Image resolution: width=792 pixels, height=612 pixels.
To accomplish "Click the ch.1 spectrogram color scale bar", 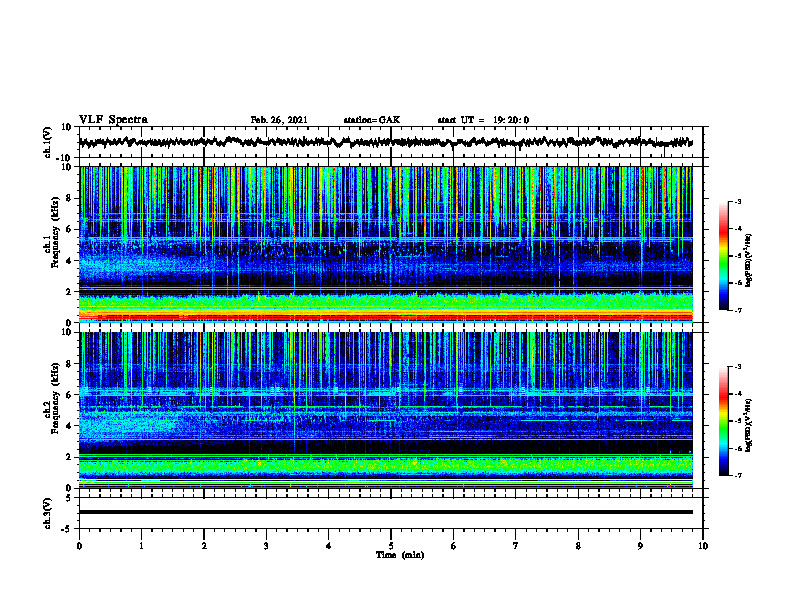I will pyautogui.click(x=724, y=256).
